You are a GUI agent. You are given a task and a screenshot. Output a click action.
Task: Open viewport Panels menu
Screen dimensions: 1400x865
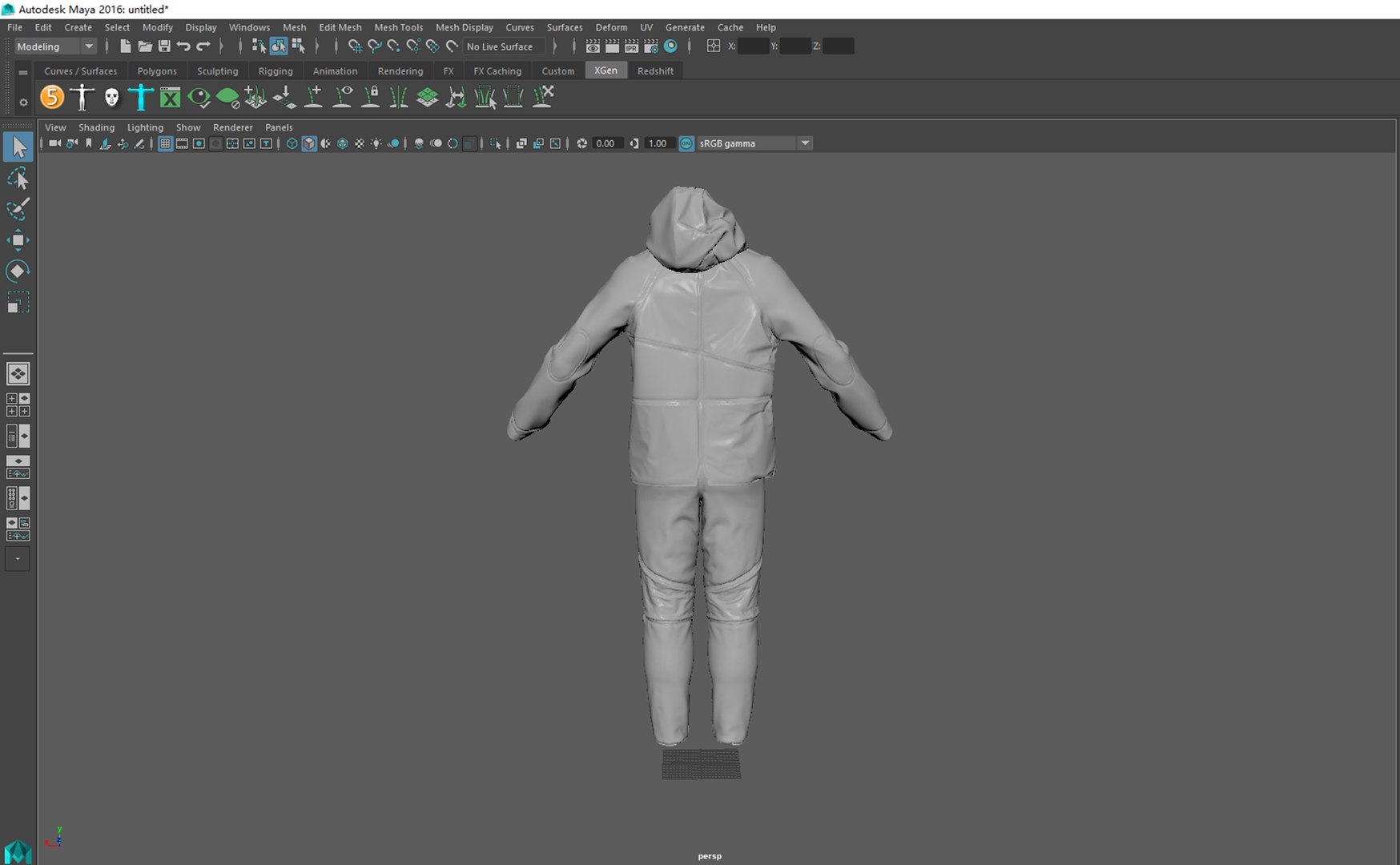[279, 127]
